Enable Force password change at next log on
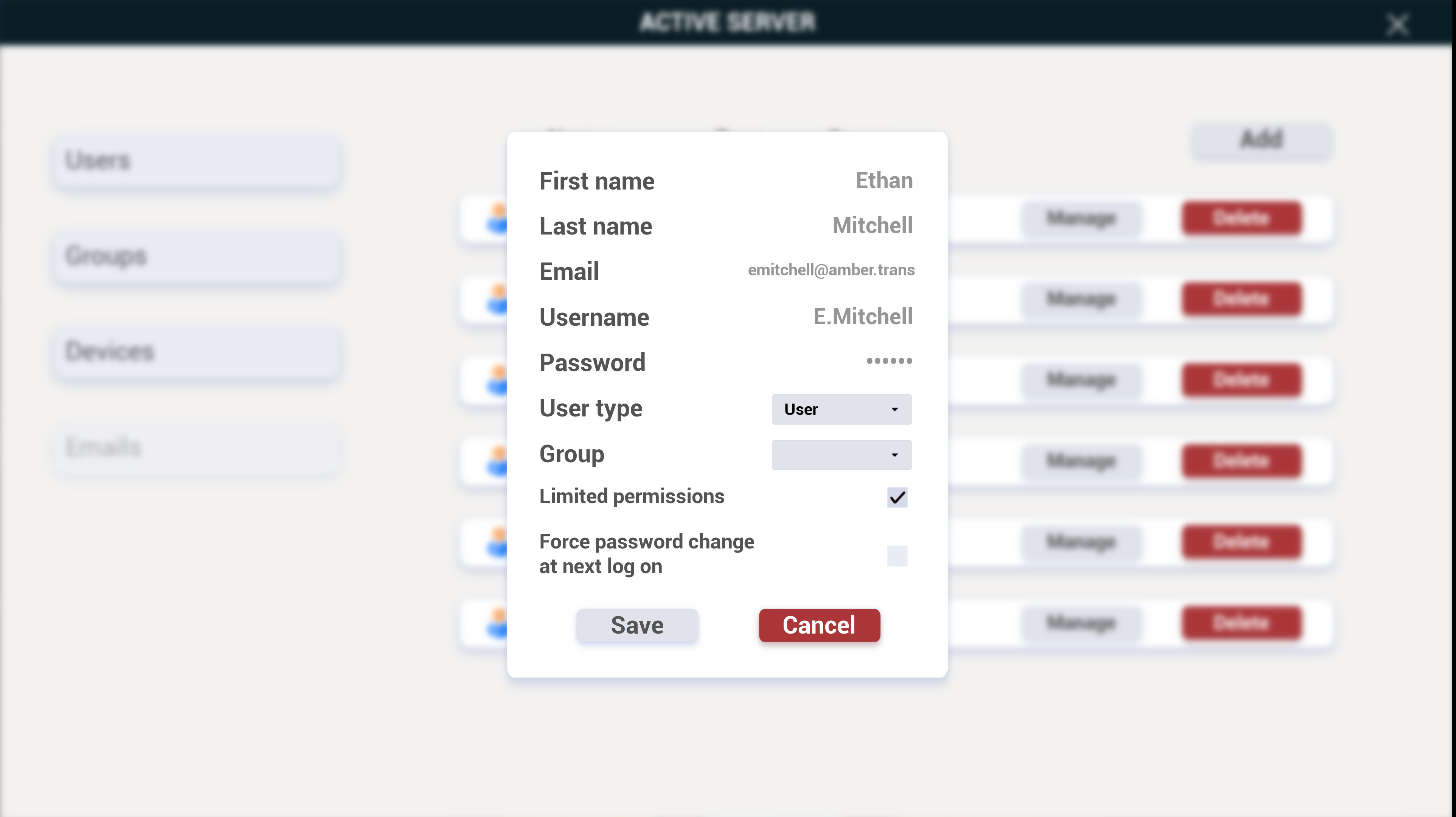Viewport: 1456px width, 817px height. point(897,556)
